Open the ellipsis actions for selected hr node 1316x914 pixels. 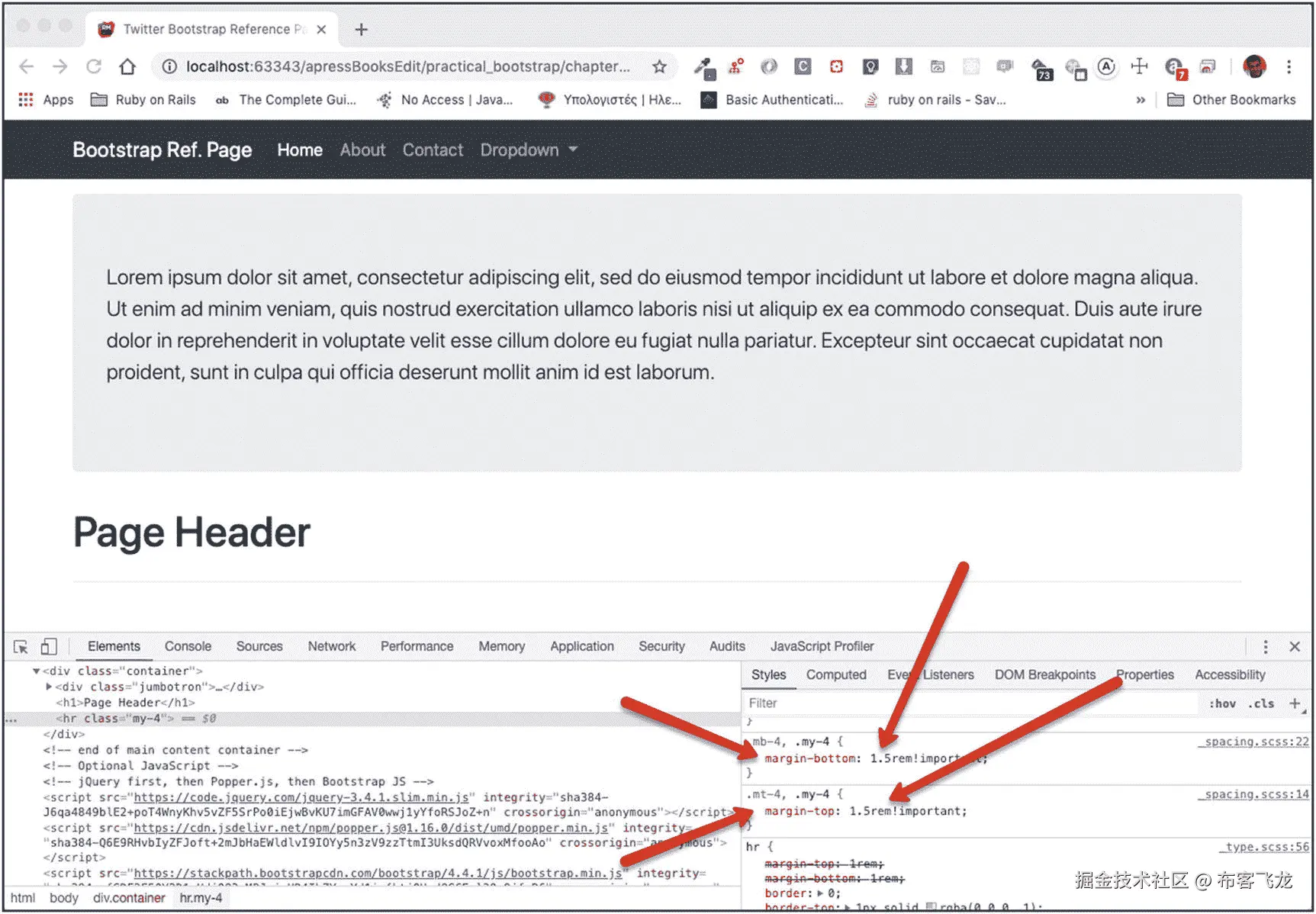click(x=11, y=719)
